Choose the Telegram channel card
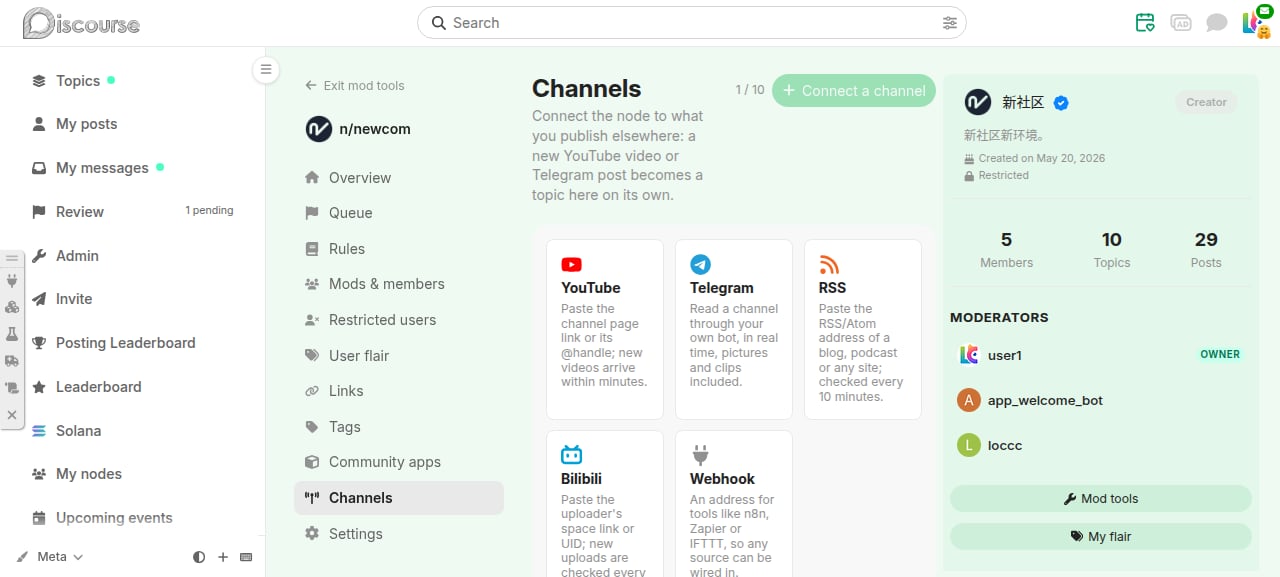This screenshot has height=577, width=1280. click(x=734, y=329)
